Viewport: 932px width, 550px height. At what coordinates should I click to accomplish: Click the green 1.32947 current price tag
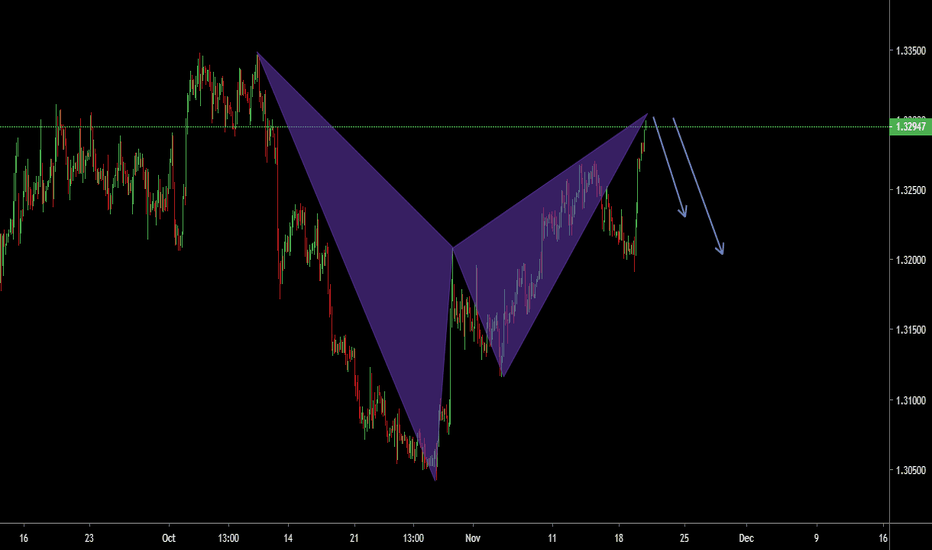click(909, 127)
